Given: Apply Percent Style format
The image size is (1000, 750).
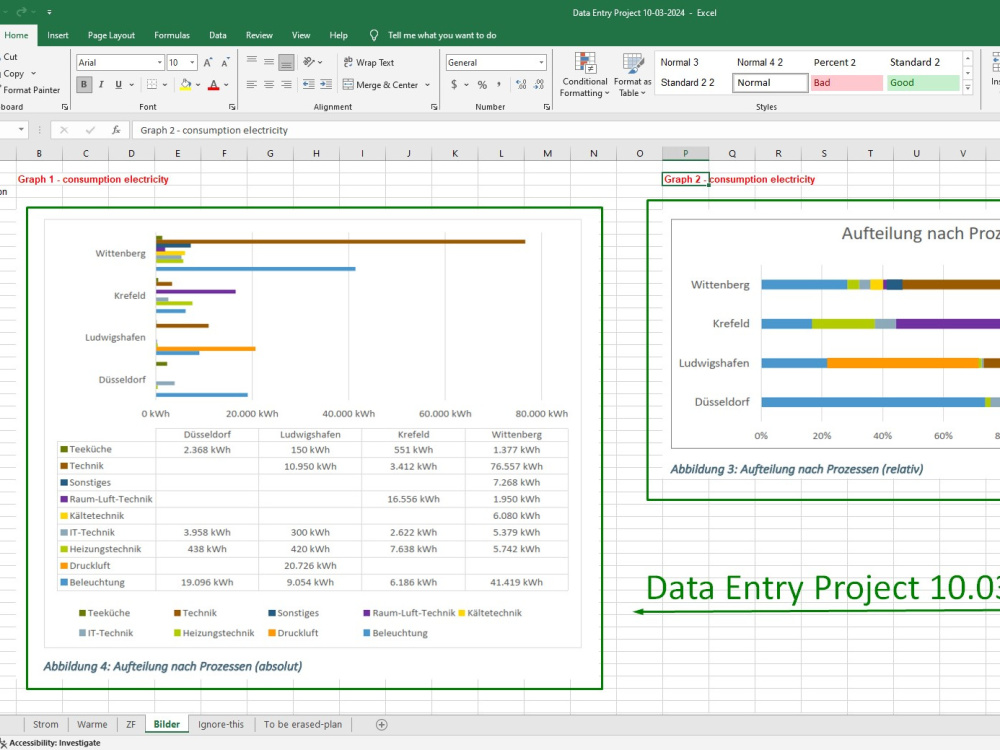Looking at the screenshot, I should pos(482,84).
